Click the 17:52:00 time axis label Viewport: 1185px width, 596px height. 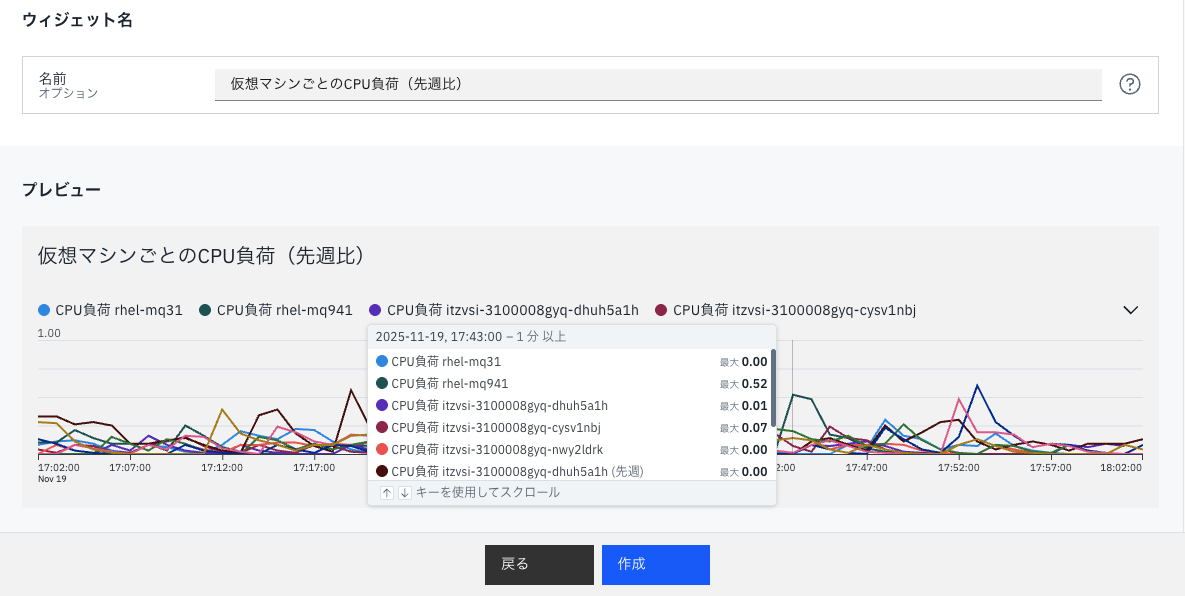point(958,468)
